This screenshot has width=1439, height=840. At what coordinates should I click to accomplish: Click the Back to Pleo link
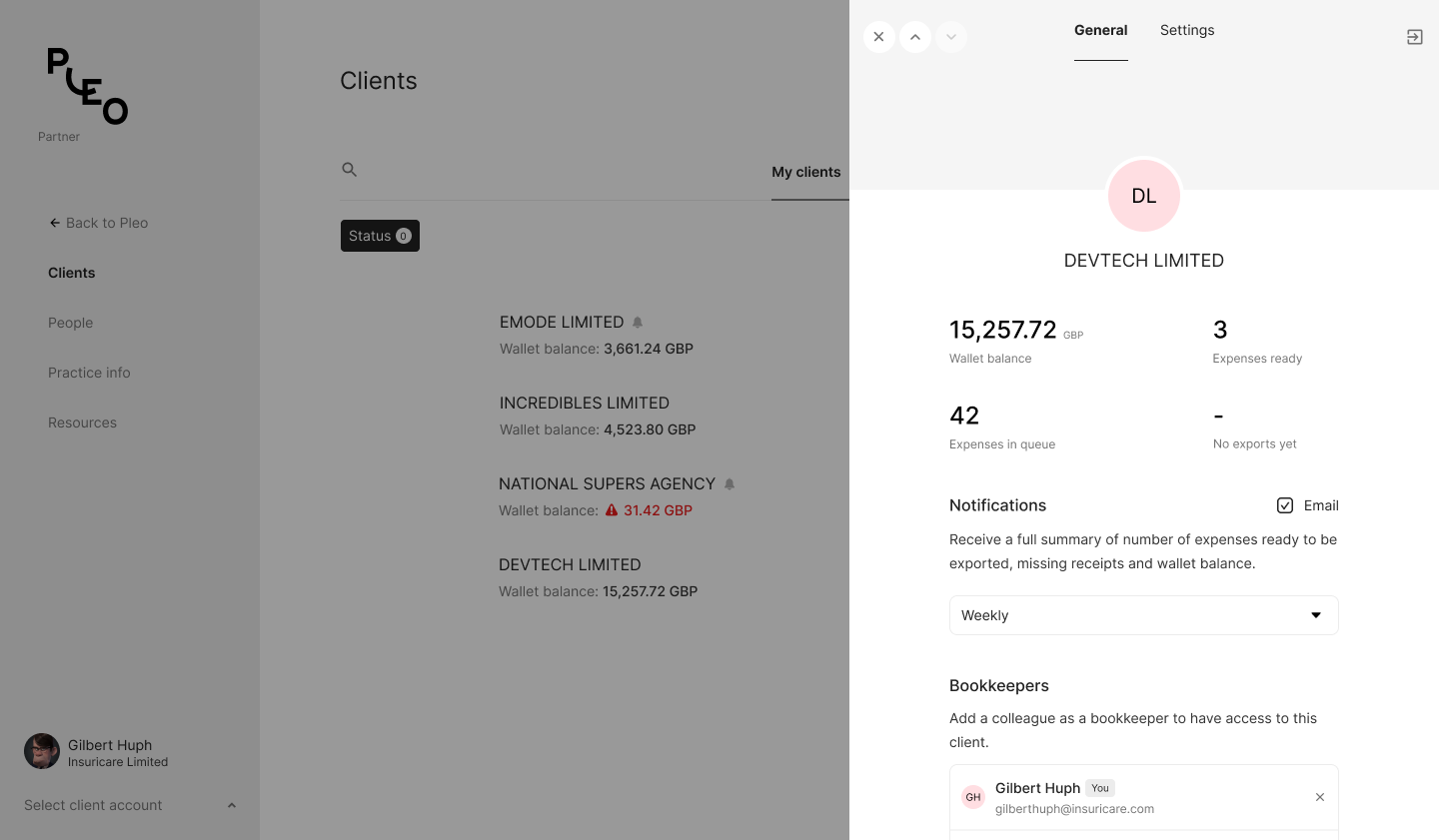point(98,223)
